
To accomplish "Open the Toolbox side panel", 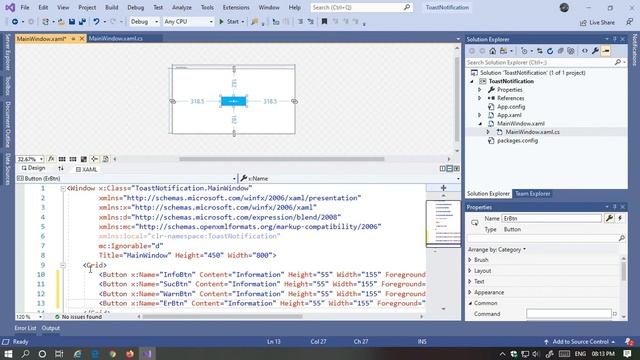I will pos(7,86).
